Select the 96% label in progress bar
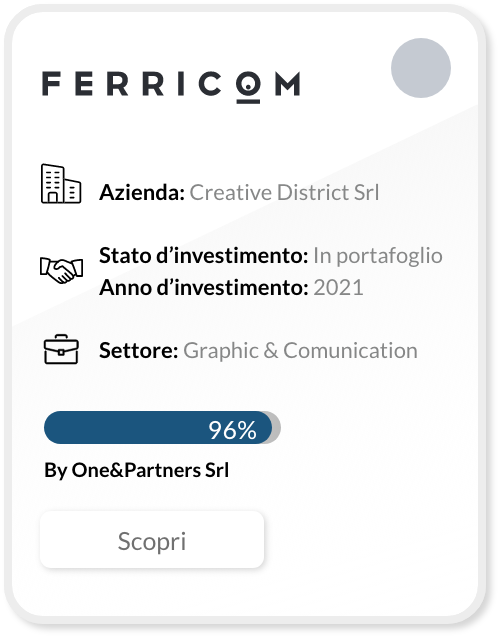 point(232,430)
